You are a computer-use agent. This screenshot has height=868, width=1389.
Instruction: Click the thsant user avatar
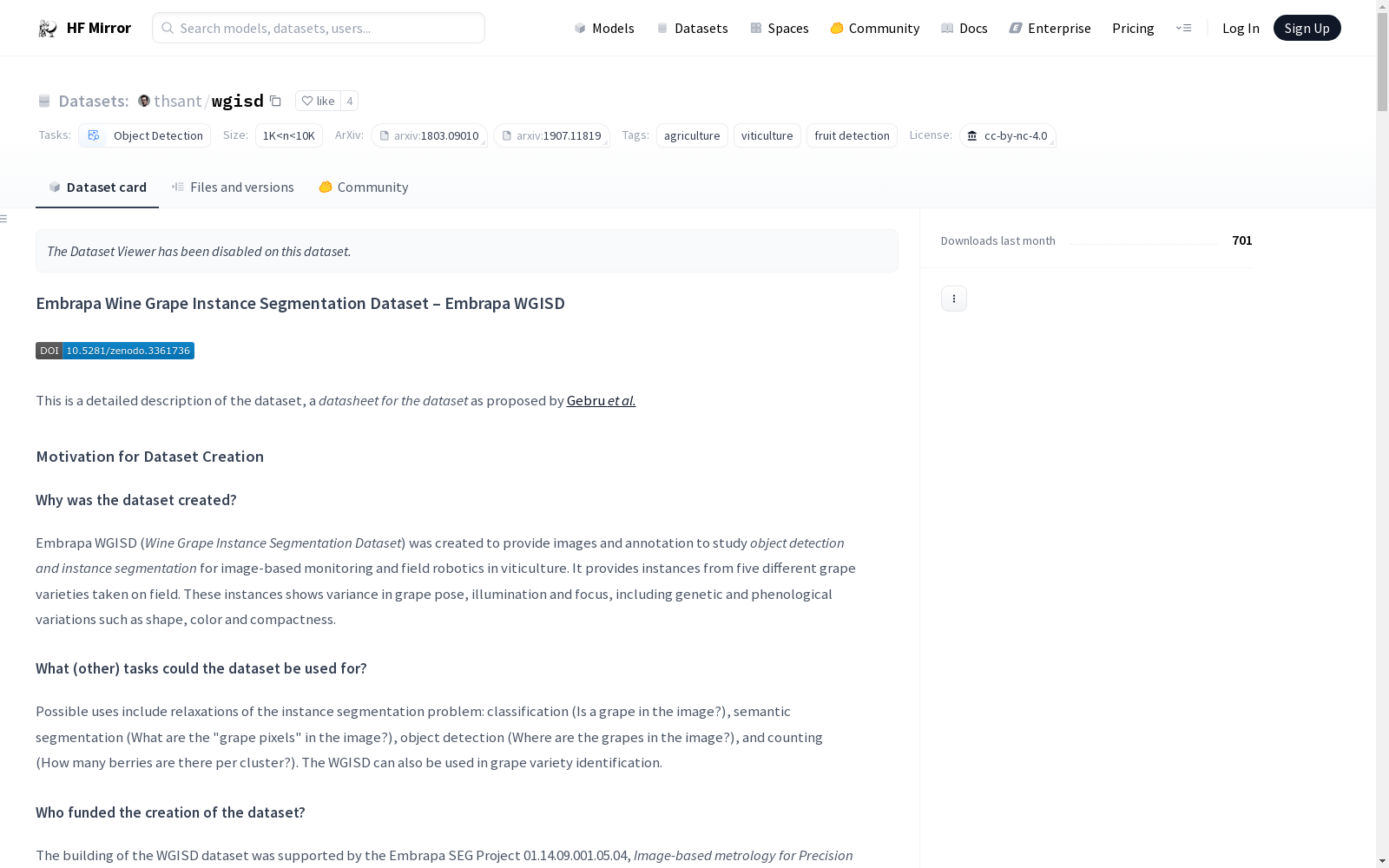point(144,101)
